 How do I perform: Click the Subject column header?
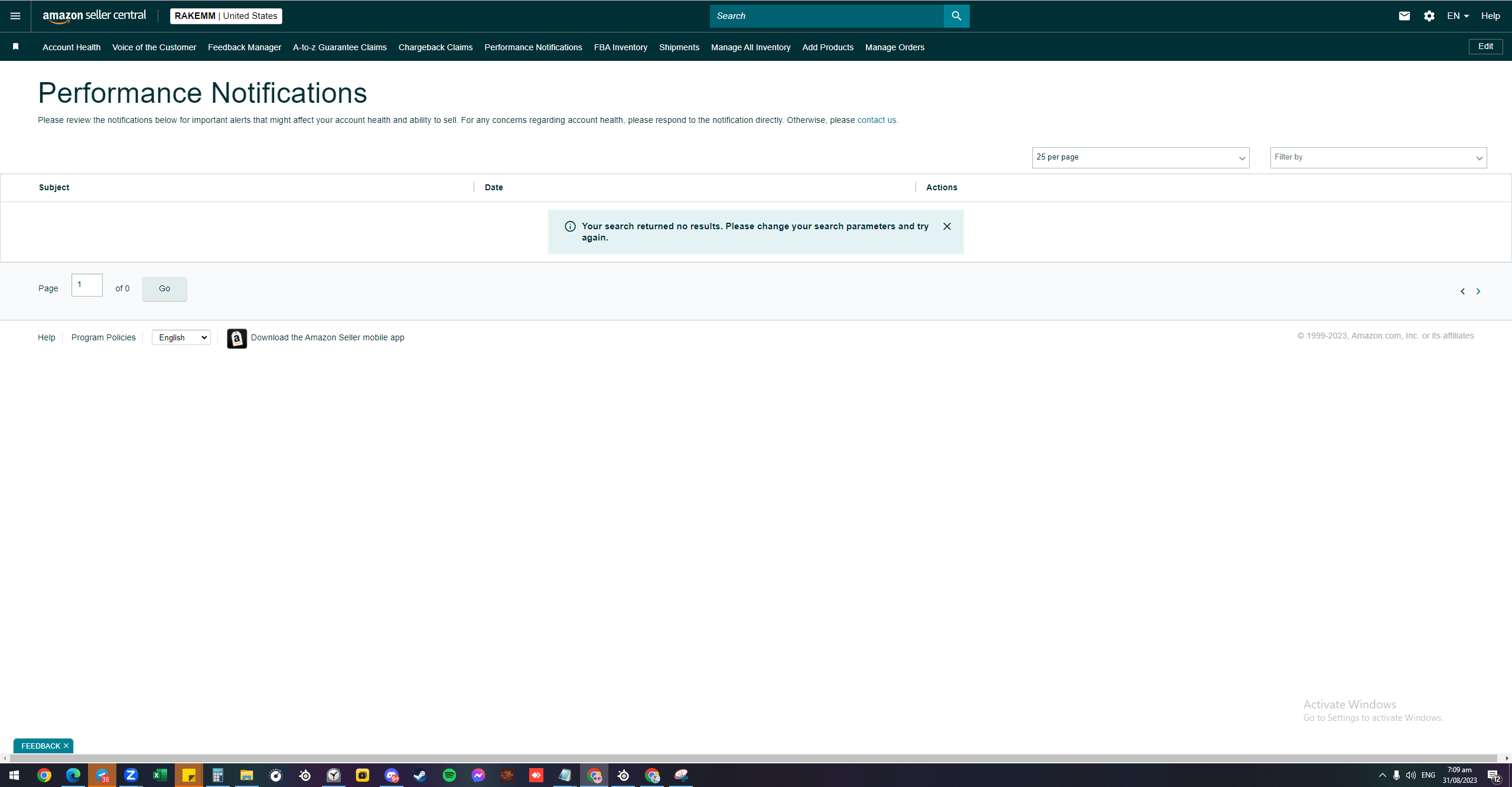coord(54,187)
